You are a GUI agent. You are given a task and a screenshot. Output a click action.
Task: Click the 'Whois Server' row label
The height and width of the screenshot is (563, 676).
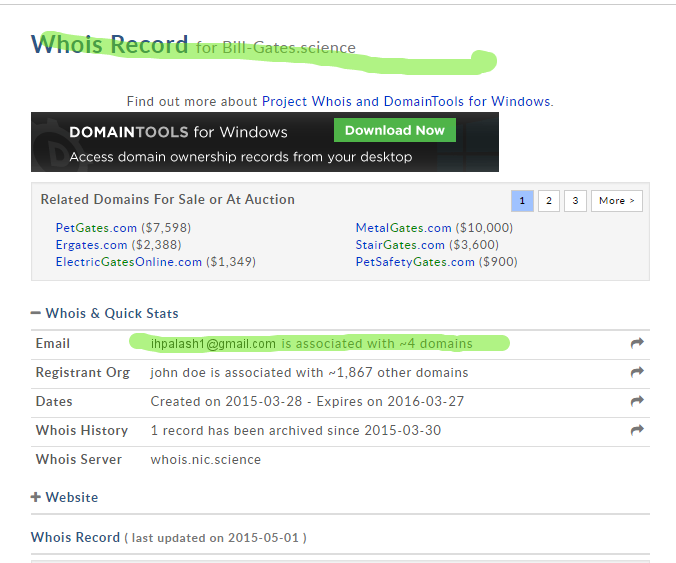(x=79, y=460)
